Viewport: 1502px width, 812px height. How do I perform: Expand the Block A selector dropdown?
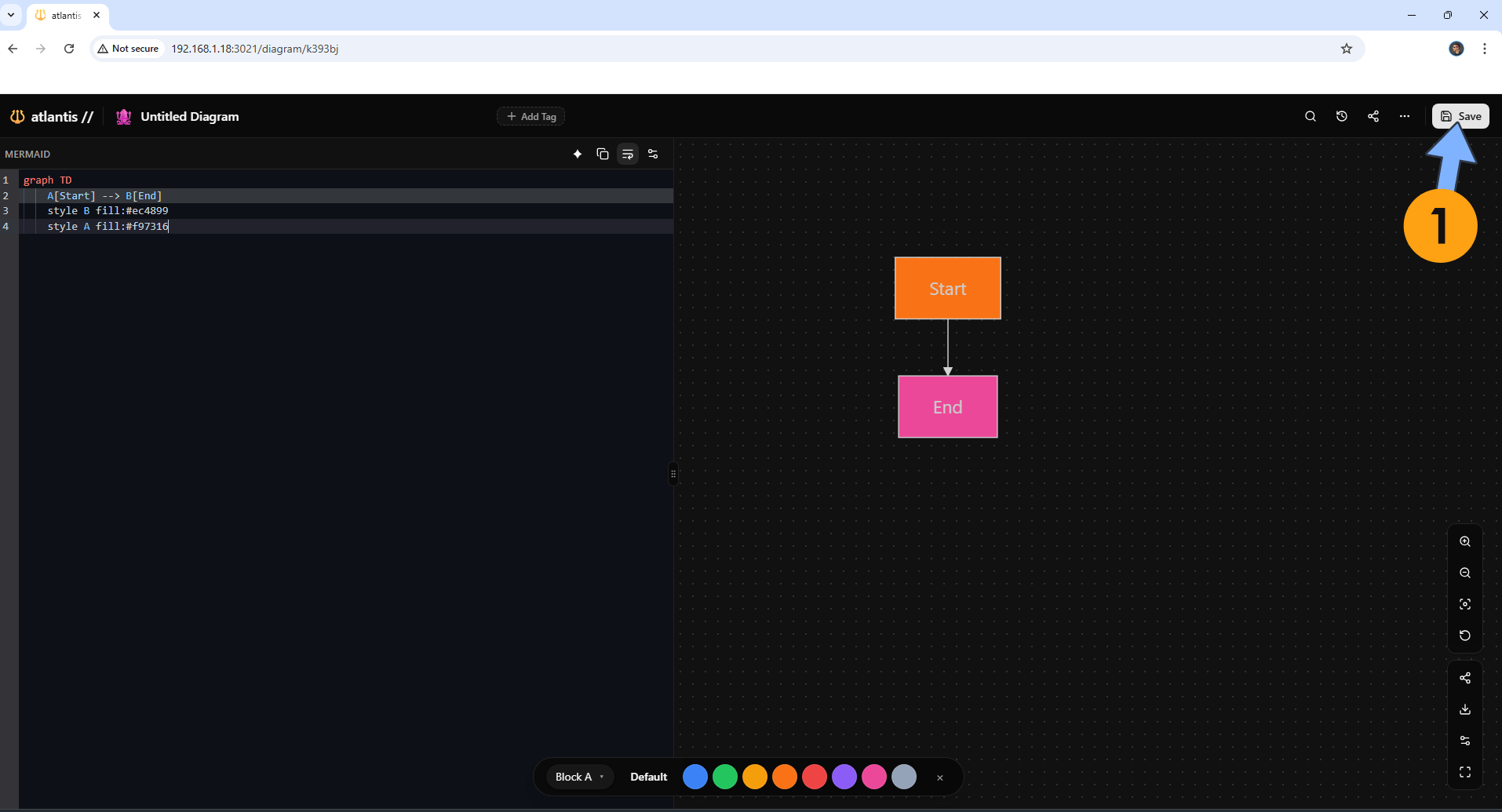(x=579, y=777)
